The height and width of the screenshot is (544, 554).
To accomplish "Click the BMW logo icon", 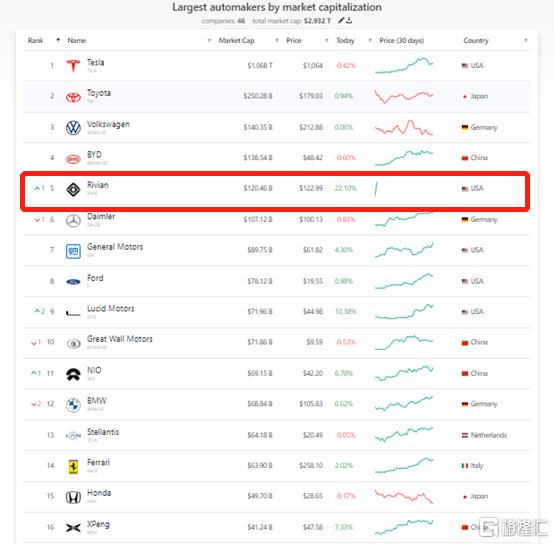I will click(x=73, y=405).
